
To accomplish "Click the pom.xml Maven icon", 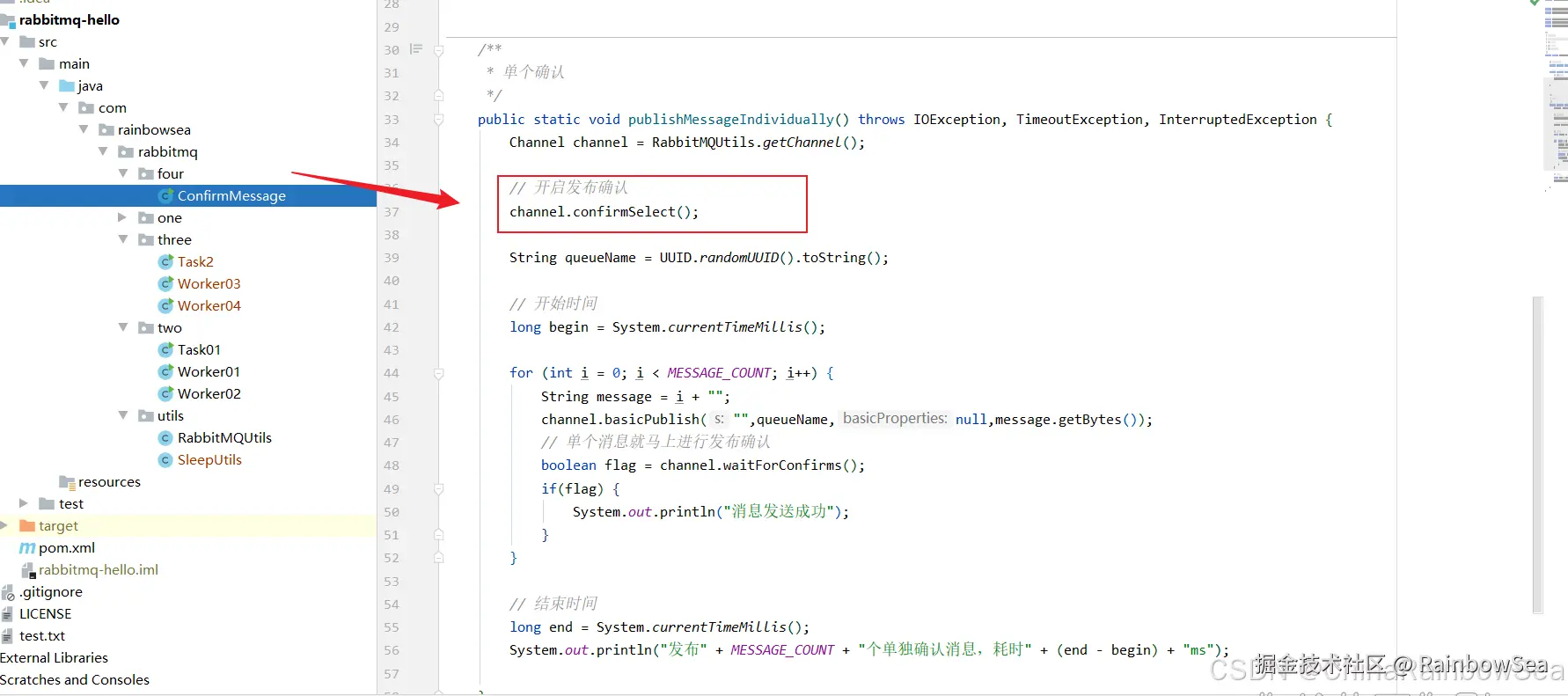I will [x=27, y=547].
